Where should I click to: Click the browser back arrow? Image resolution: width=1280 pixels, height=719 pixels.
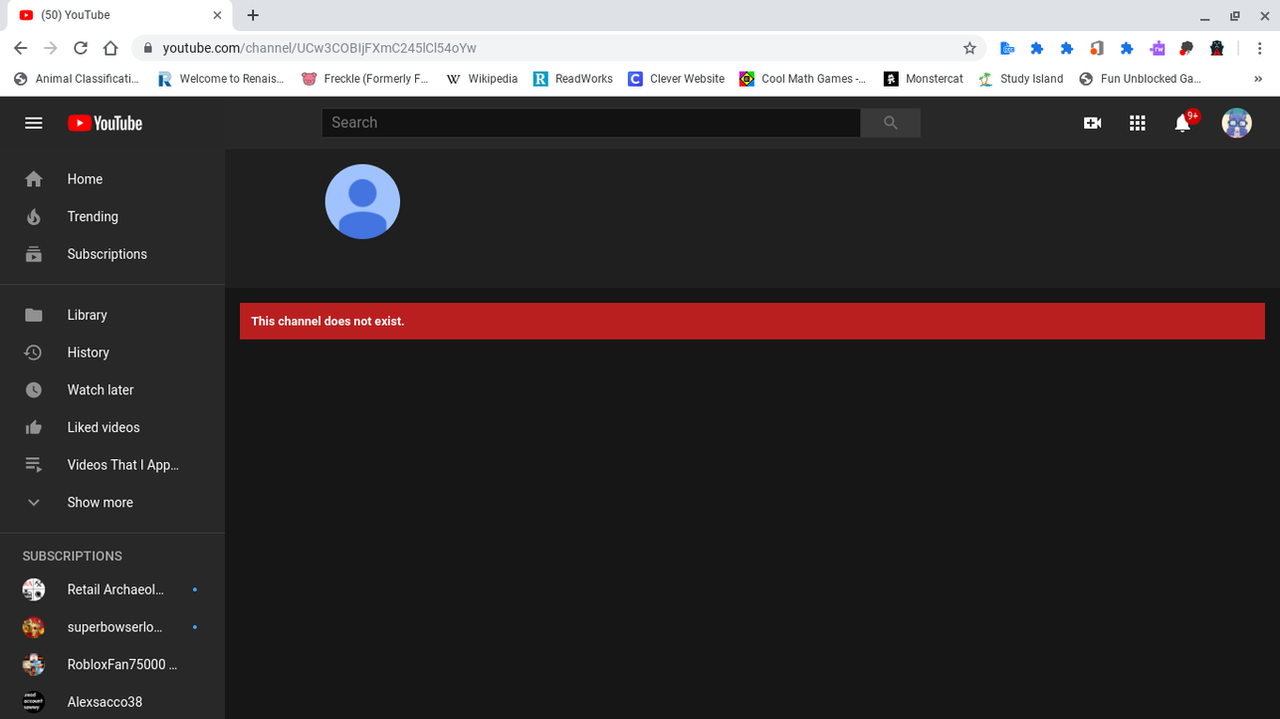[x=21, y=48]
